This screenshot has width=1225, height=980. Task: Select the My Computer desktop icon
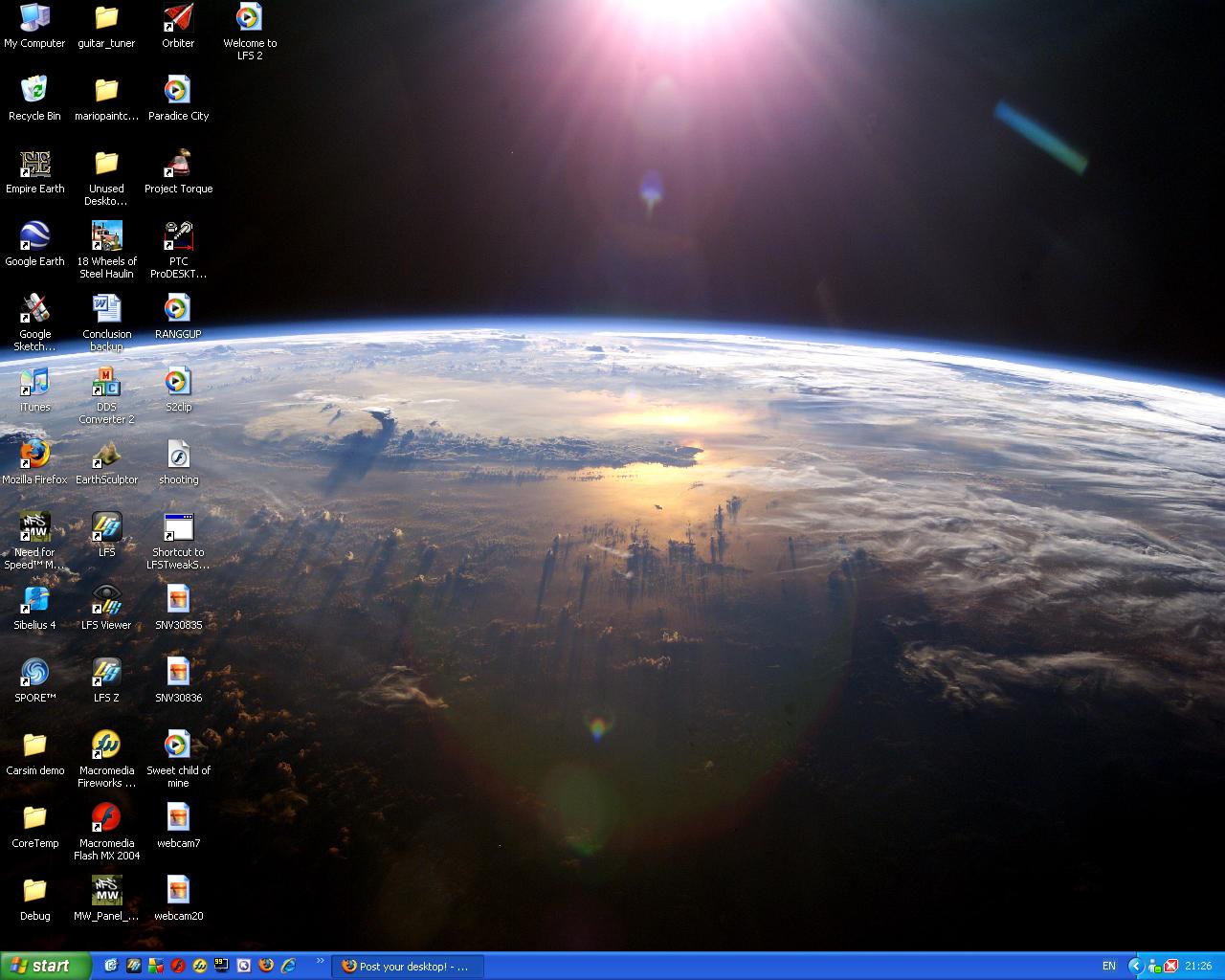(34, 26)
